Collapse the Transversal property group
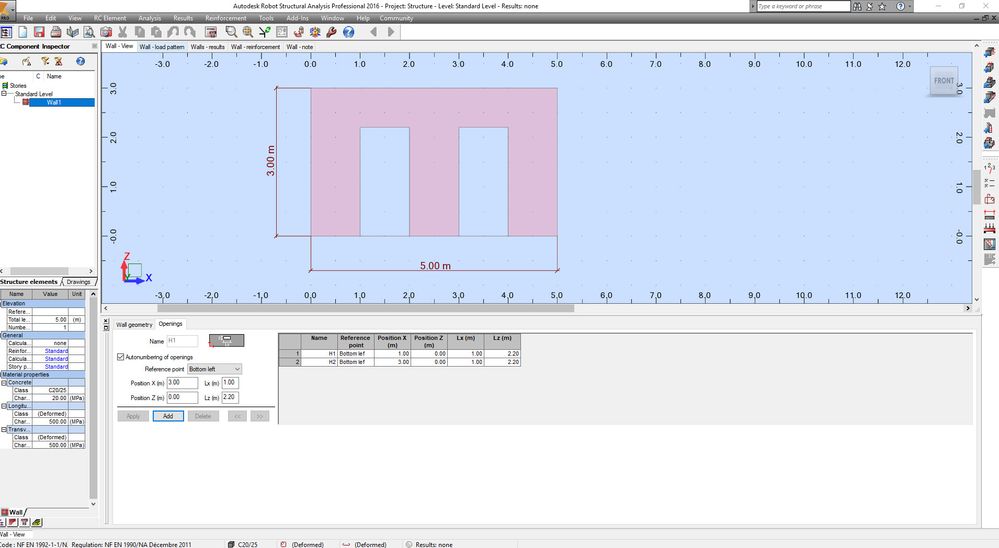Image resolution: width=999 pixels, height=548 pixels. pos(4,429)
